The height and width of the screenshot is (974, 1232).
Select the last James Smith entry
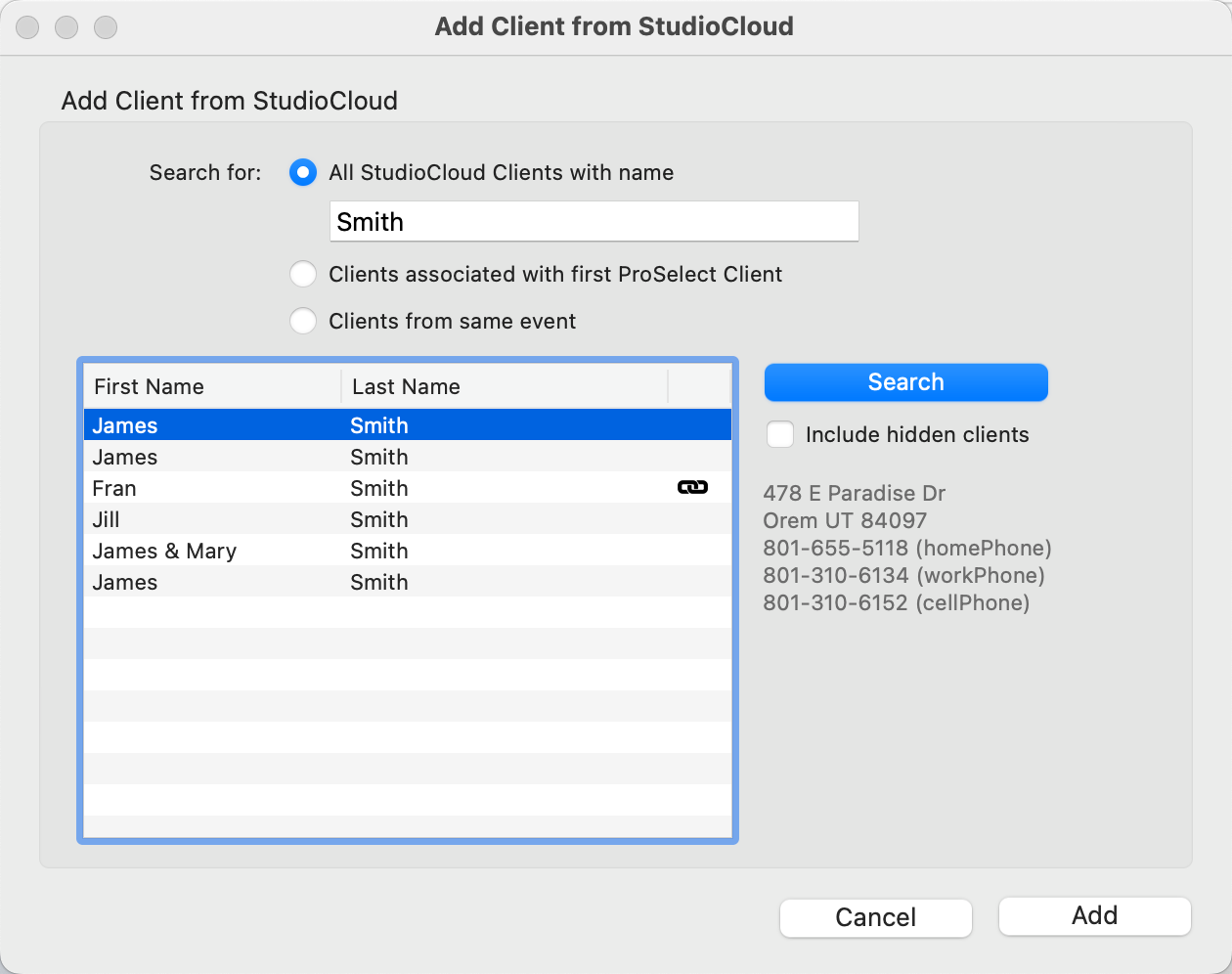[x=407, y=582]
